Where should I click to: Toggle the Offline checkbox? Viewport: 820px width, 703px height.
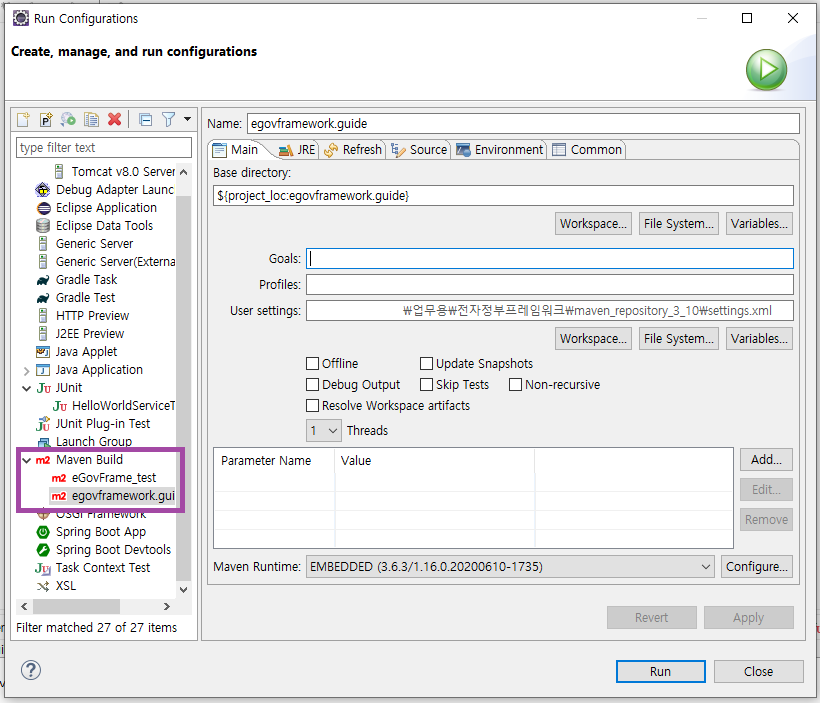coord(312,364)
